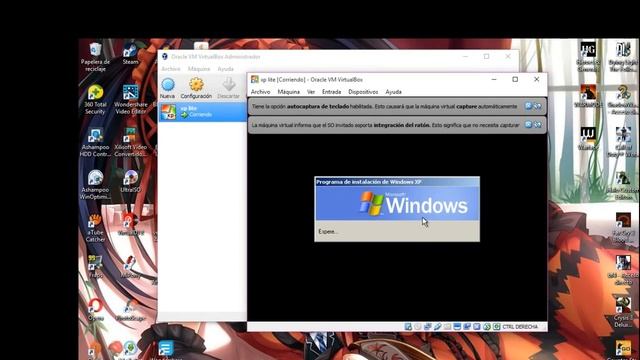640x360 pixels.
Task: Select the xp lite virtual machine entry
Action: point(202,111)
